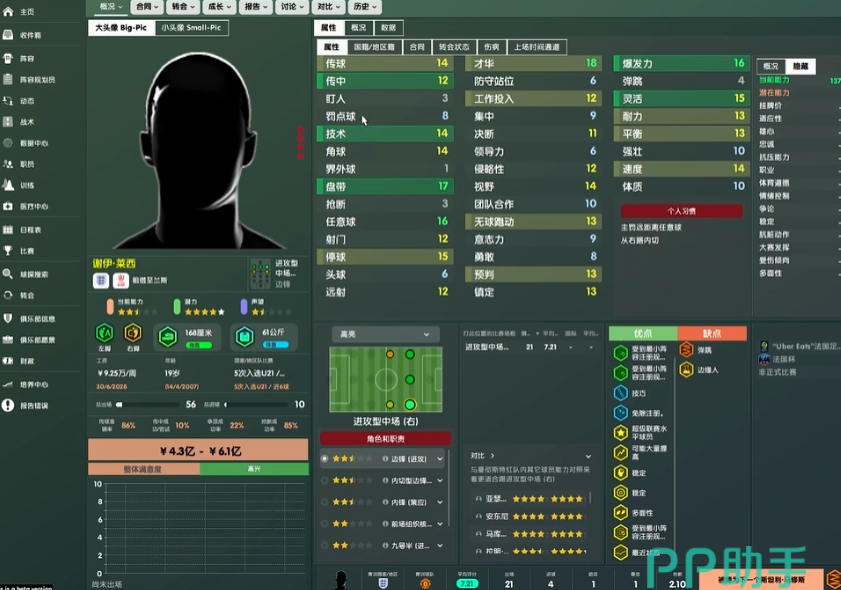Open 训练 training sidebar icon
Viewport: 841px width, 590px height.
coord(9,185)
